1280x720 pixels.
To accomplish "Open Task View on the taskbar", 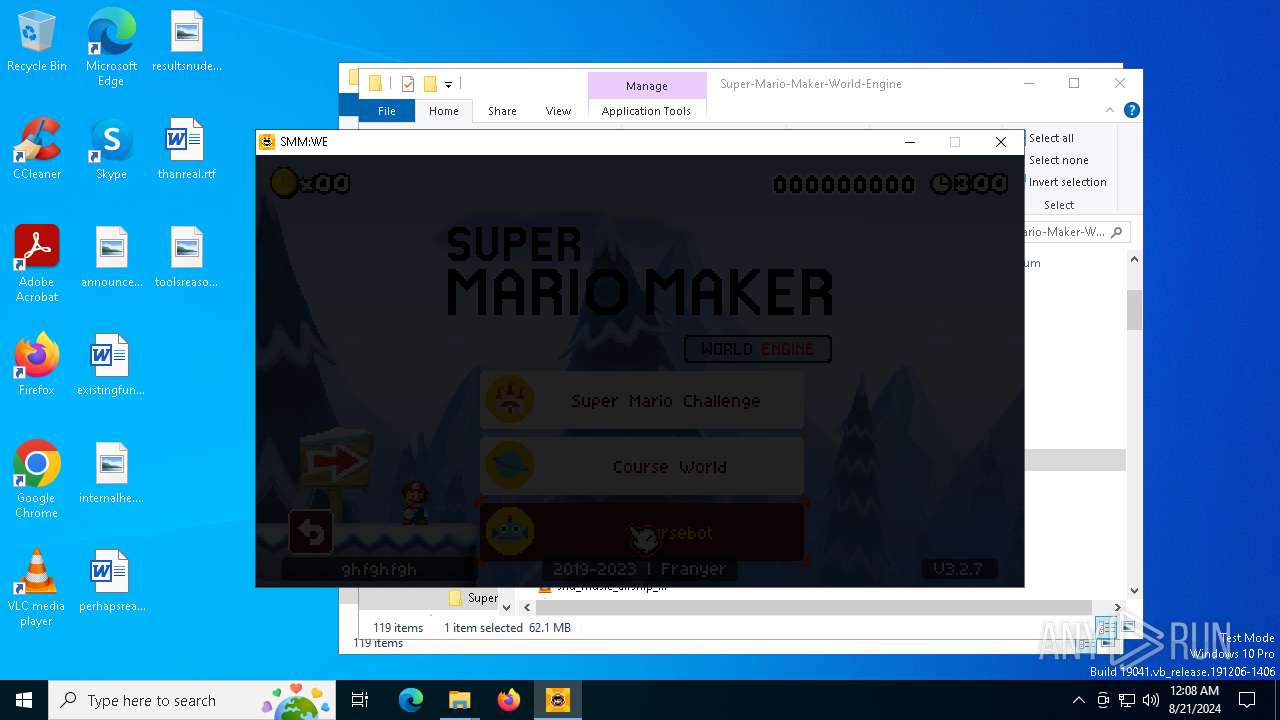I will coord(360,700).
